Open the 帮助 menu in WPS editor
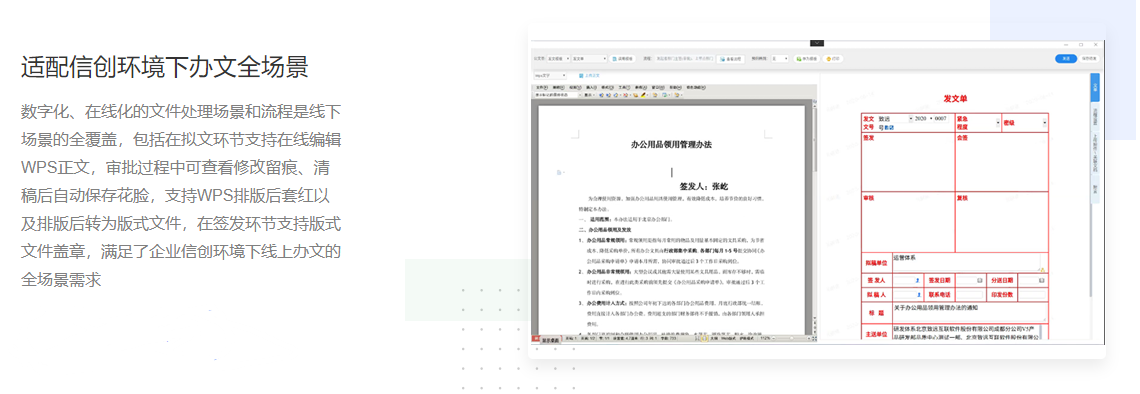 coord(675,87)
